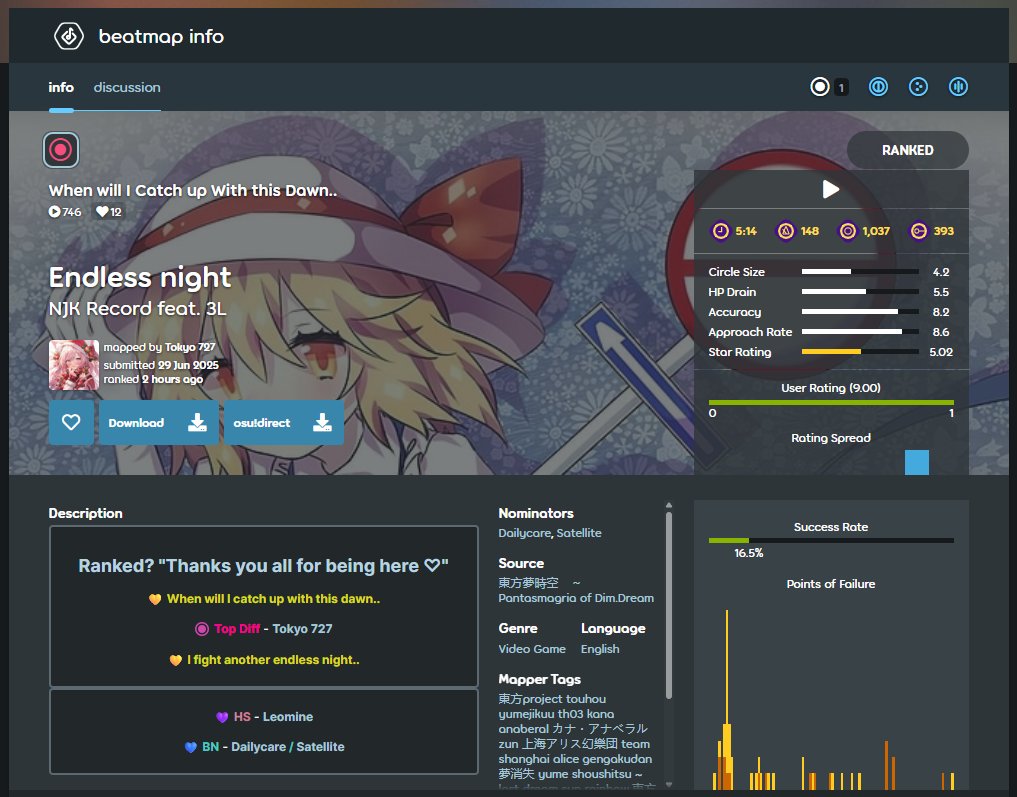The height and width of the screenshot is (797, 1017).
Task: Click the Download button
Action: (159, 422)
